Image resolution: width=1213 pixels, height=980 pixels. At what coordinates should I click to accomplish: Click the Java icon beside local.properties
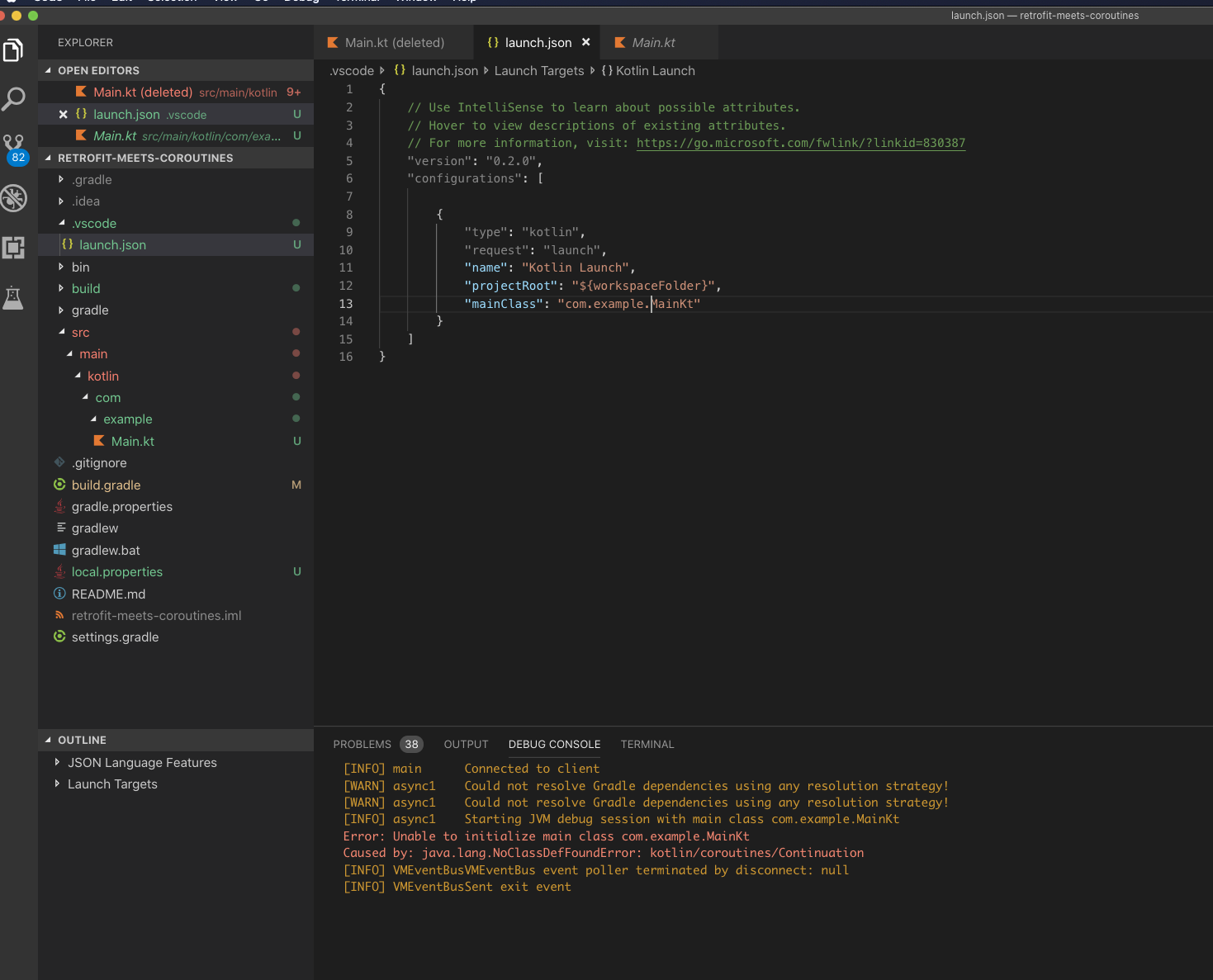click(59, 571)
